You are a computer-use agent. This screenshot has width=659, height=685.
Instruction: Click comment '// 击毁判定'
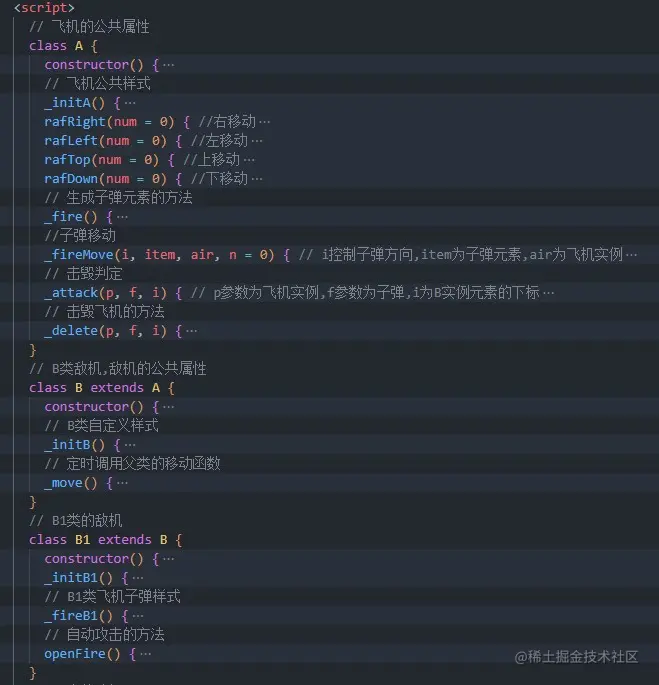(83, 274)
